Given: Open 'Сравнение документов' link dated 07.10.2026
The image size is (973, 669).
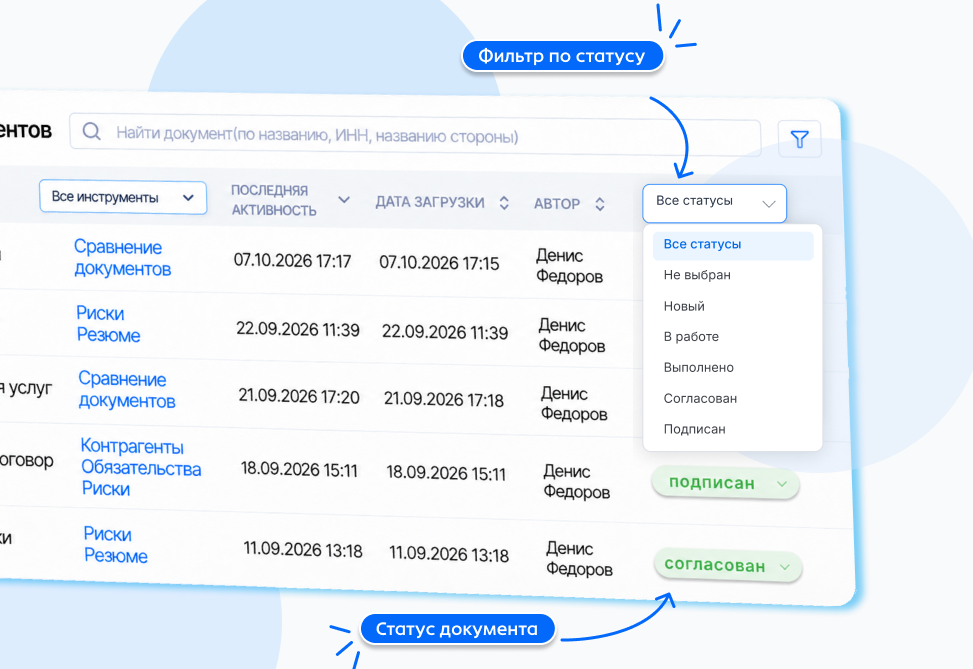Looking at the screenshot, I should (122, 258).
